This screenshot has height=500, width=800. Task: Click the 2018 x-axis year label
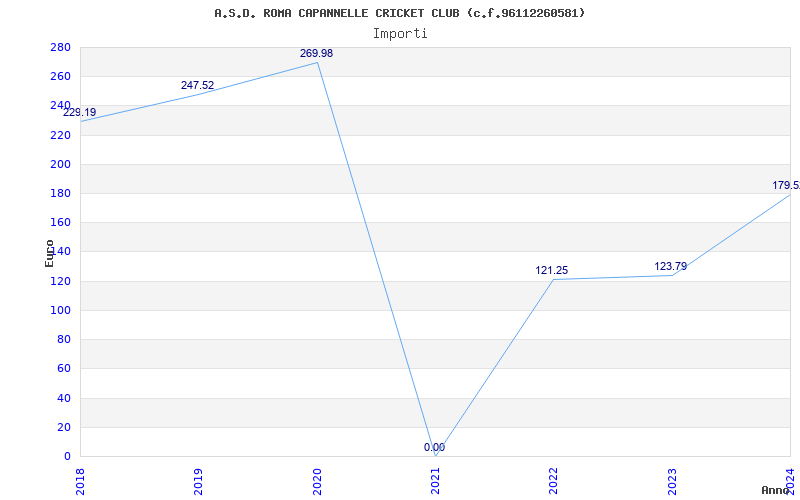pos(80,481)
